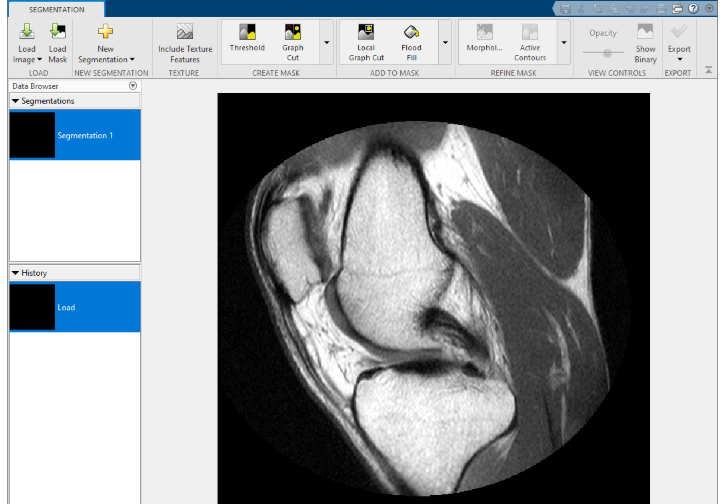Click the Export checkmark button
Viewport: 726px width, 504px height.
tap(679, 31)
